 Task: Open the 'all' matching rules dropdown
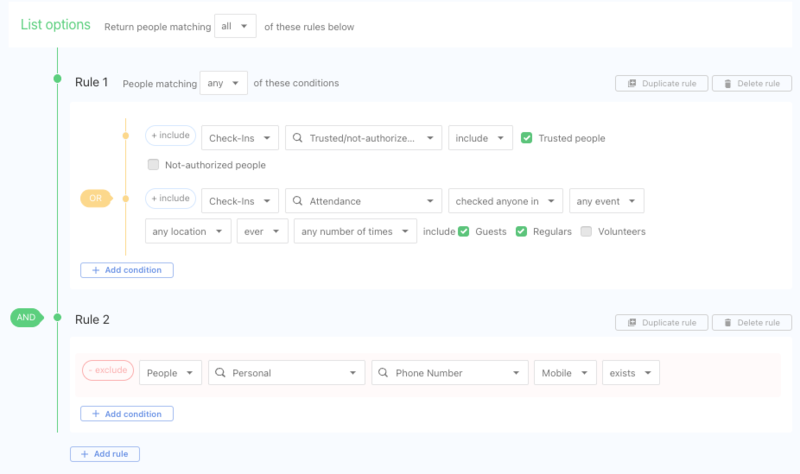click(235, 26)
